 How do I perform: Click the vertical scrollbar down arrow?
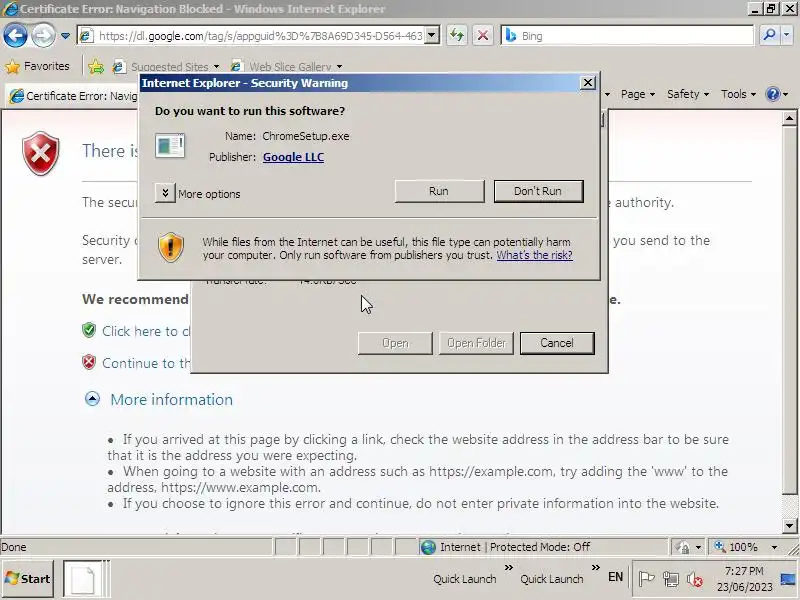(789, 526)
